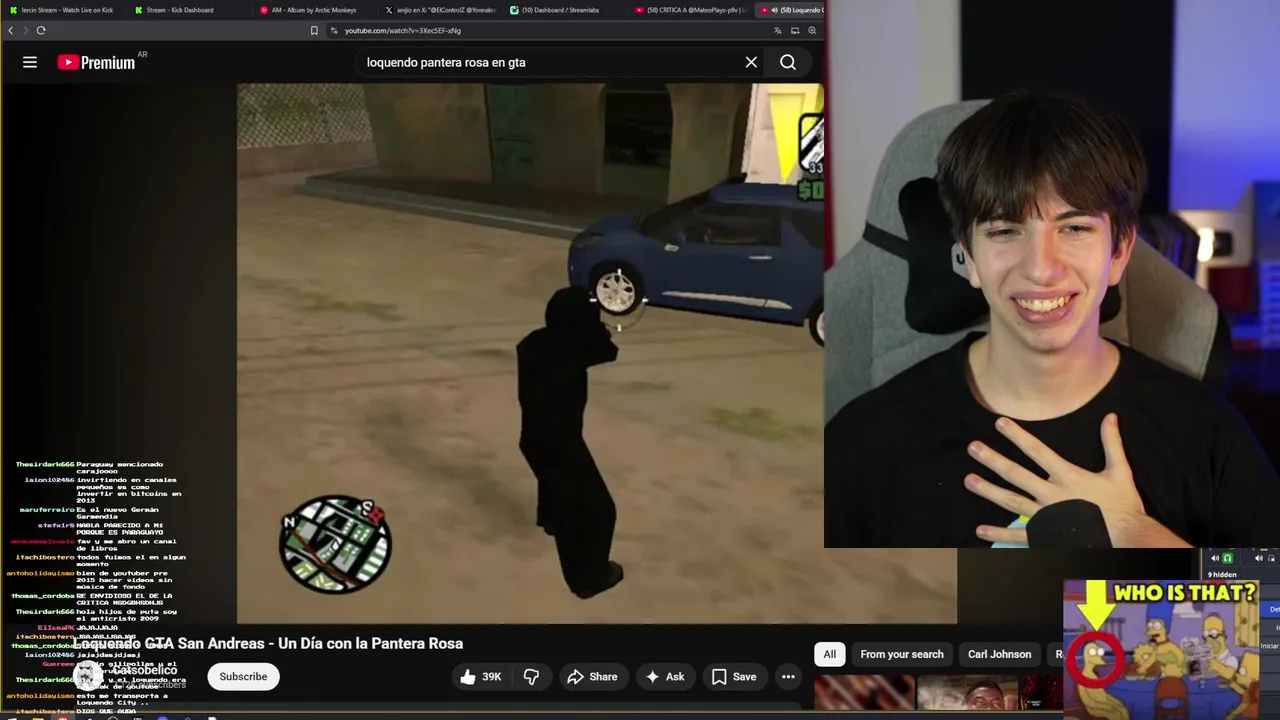This screenshot has width=1280, height=720.
Task: Like the video with 39K likes
Action: point(481,677)
